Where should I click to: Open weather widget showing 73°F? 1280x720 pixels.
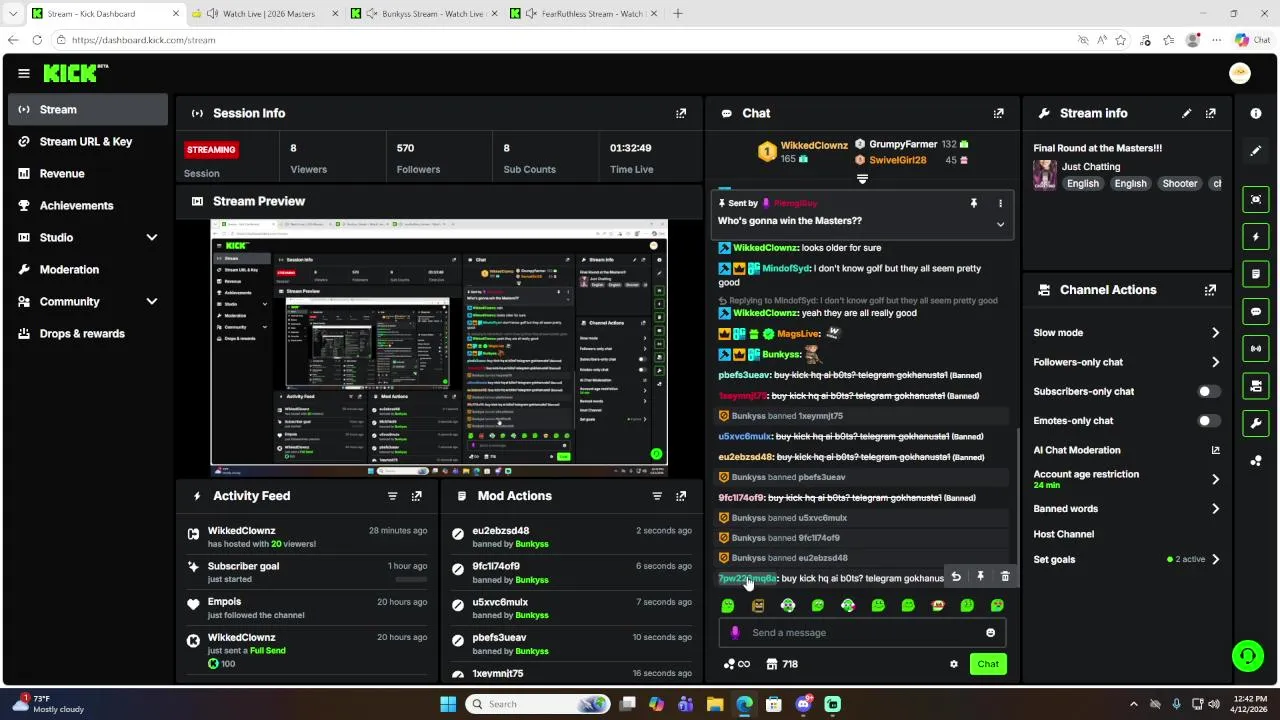coord(48,704)
